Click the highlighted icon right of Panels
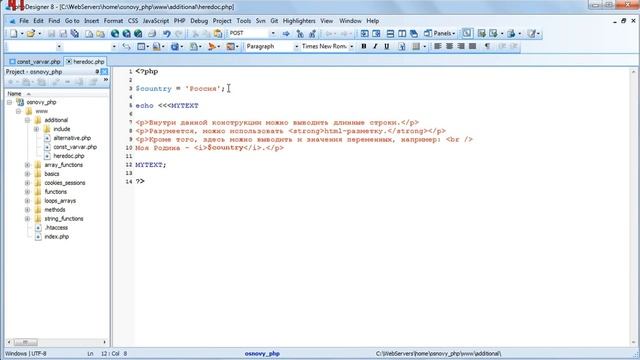The image size is (640, 360). coord(467,33)
